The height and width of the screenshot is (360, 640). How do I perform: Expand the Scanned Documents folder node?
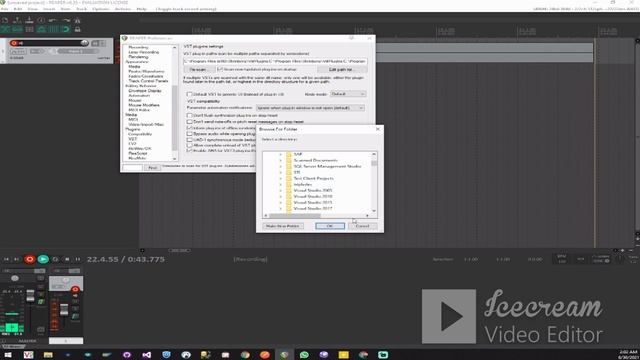[x=280, y=160]
